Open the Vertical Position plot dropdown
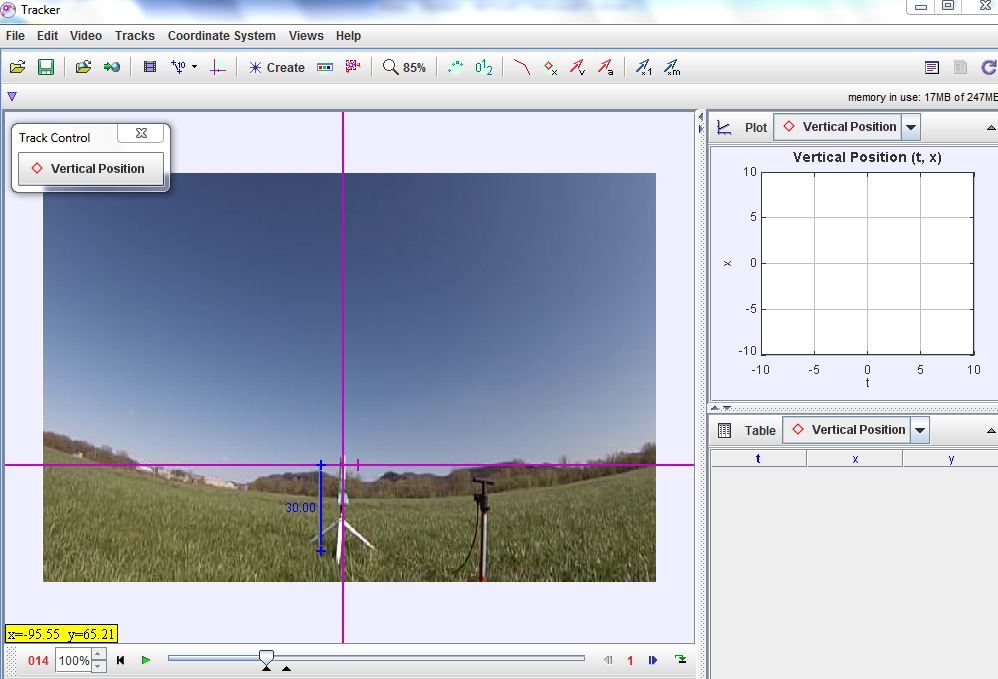 908,126
